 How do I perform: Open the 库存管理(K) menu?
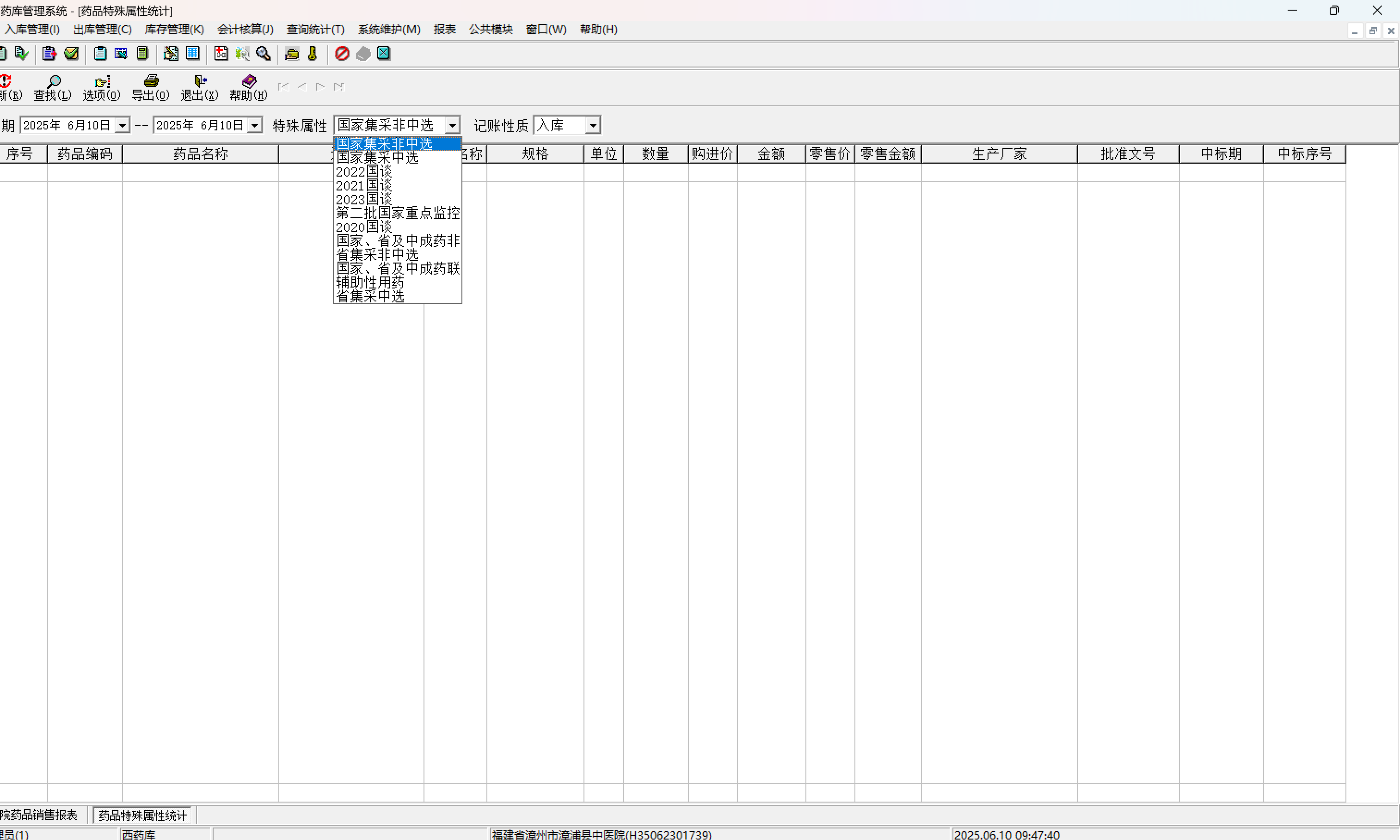[174, 30]
